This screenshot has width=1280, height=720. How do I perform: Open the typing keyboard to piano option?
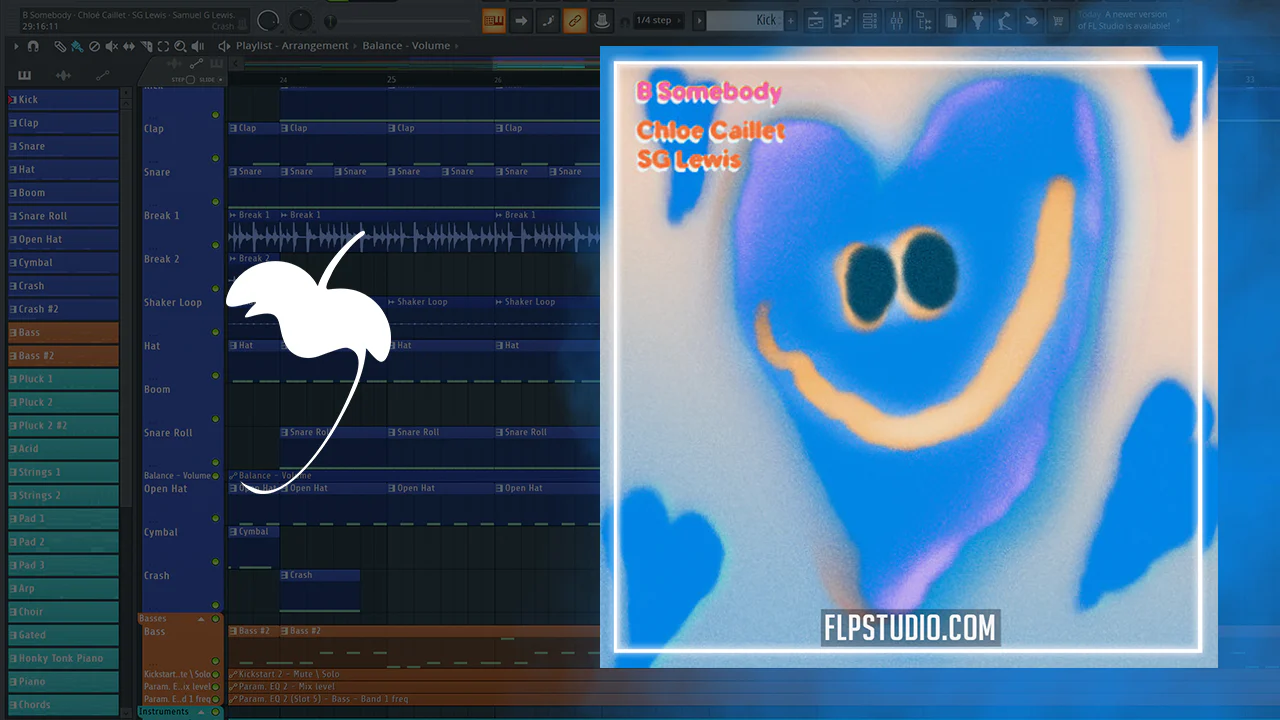(x=494, y=20)
